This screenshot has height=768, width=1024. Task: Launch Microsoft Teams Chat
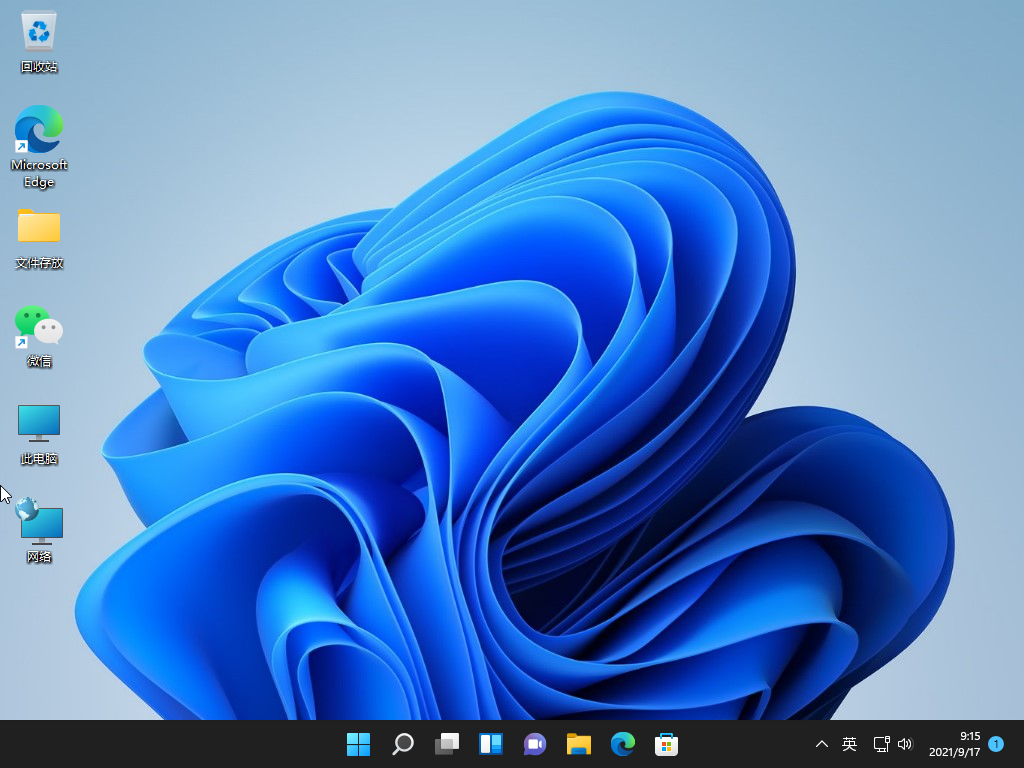[534, 744]
